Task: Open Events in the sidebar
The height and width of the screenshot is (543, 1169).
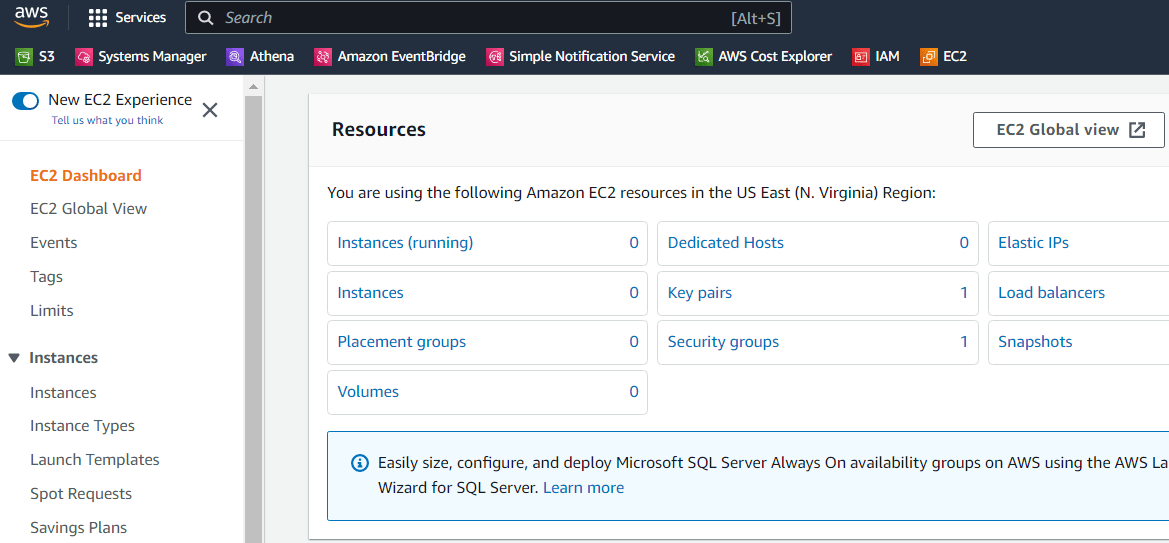Action: [x=54, y=243]
